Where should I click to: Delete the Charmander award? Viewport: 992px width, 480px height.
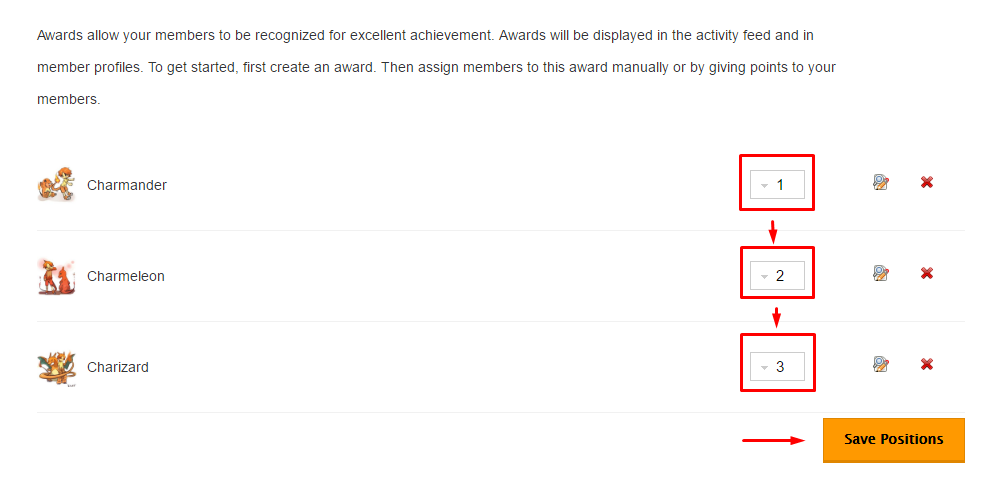[x=927, y=183]
